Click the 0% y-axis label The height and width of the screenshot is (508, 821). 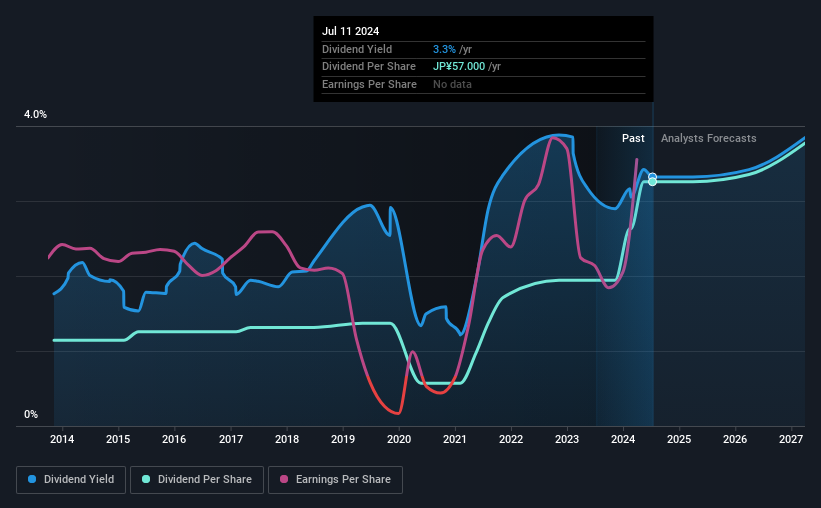pos(31,414)
